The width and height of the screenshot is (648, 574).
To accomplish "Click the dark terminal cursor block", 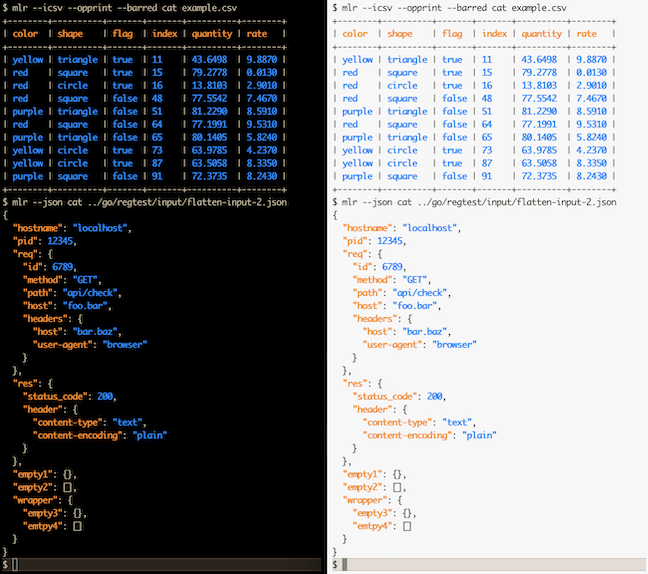I will [x=15, y=564].
